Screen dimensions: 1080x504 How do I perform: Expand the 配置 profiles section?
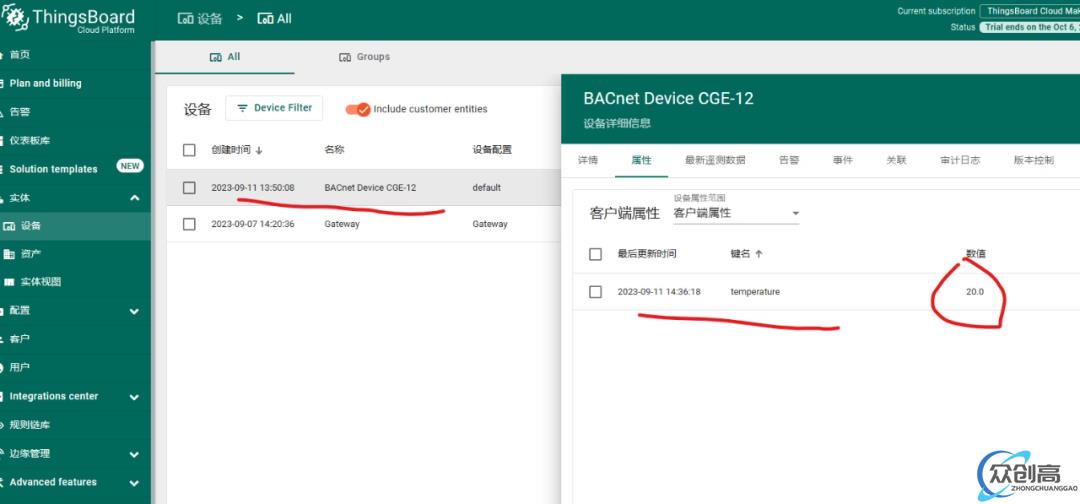[134, 311]
